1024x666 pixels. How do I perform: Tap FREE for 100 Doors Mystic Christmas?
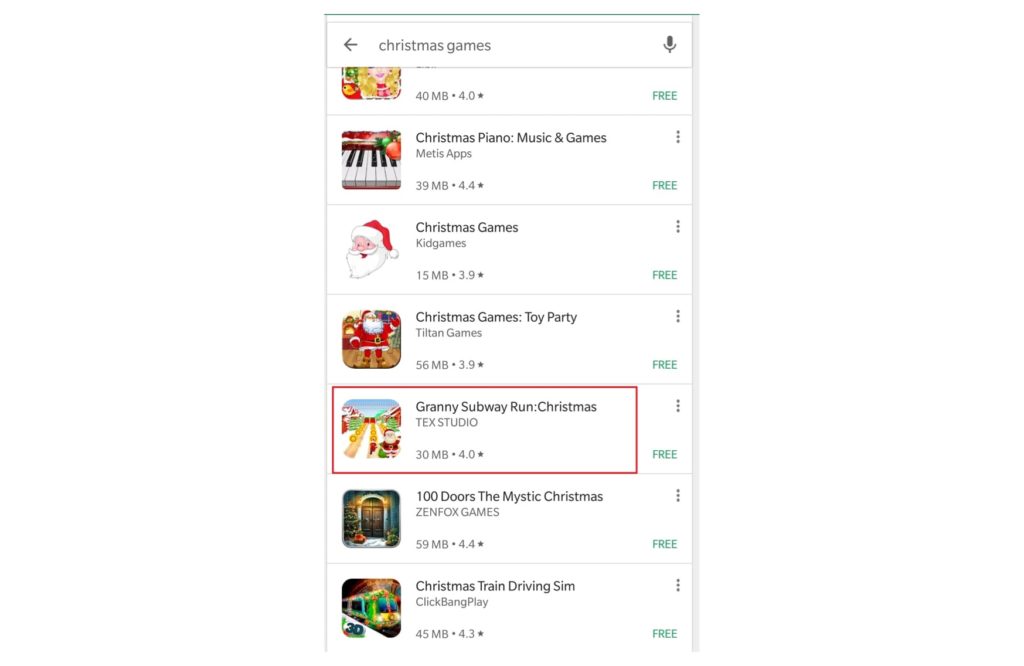pyautogui.click(x=664, y=544)
